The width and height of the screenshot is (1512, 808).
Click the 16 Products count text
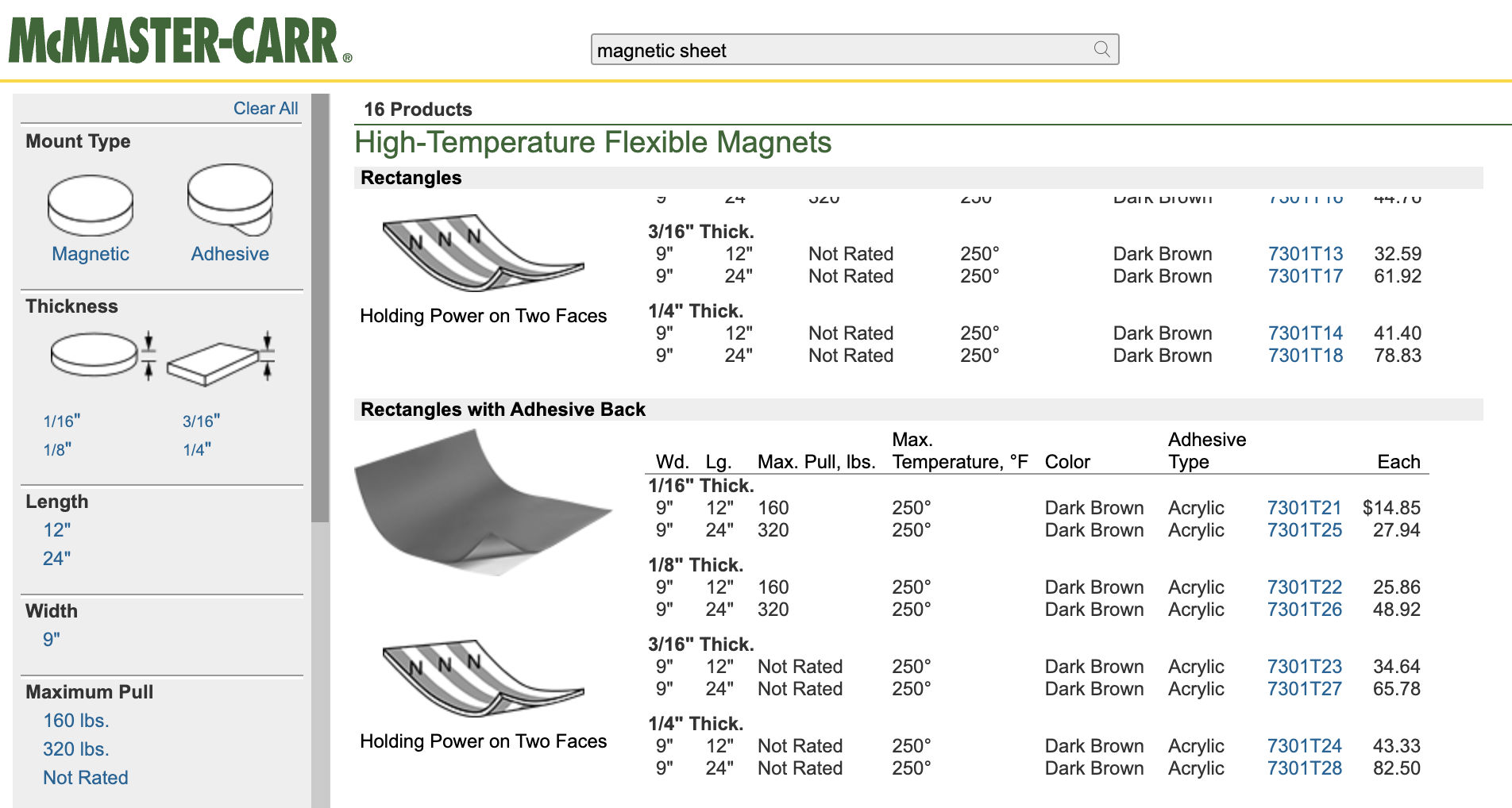coord(418,110)
